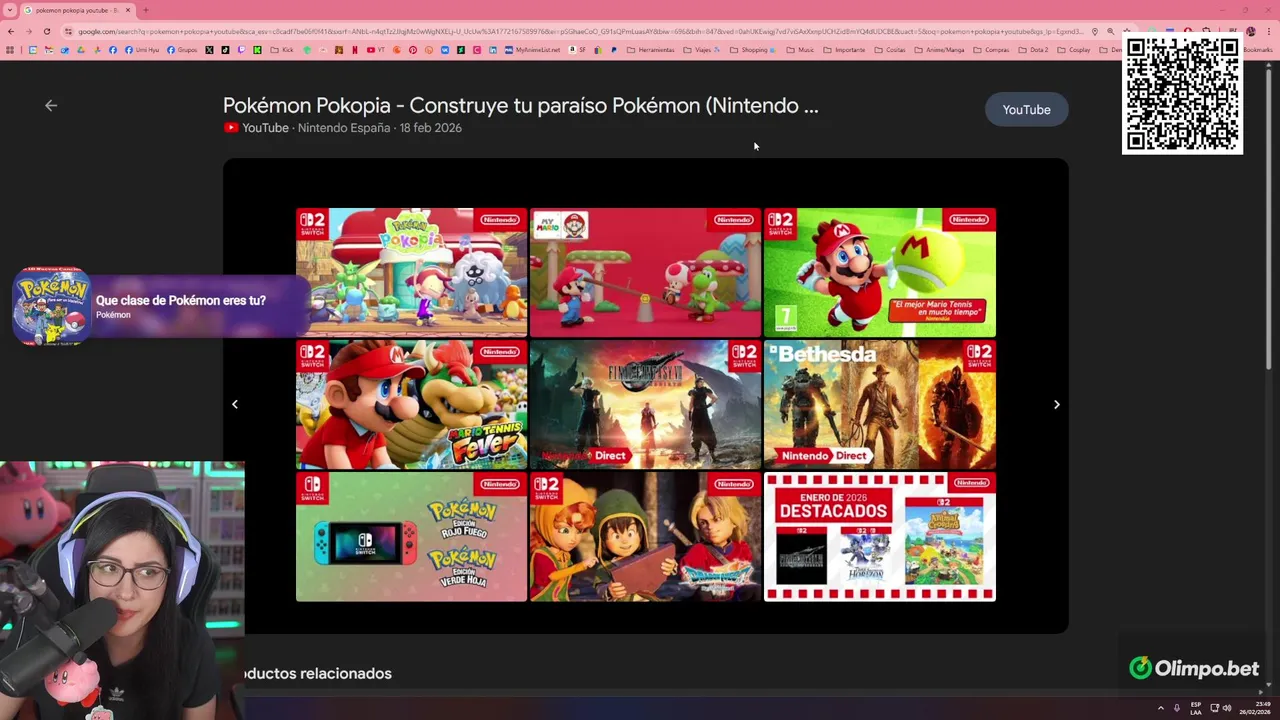Image resolution: width=1280 pixels, height=720 pixels.
Task: Open the Mario Tennis Fever Bowser thumbnail
Action: coord(411,404)
